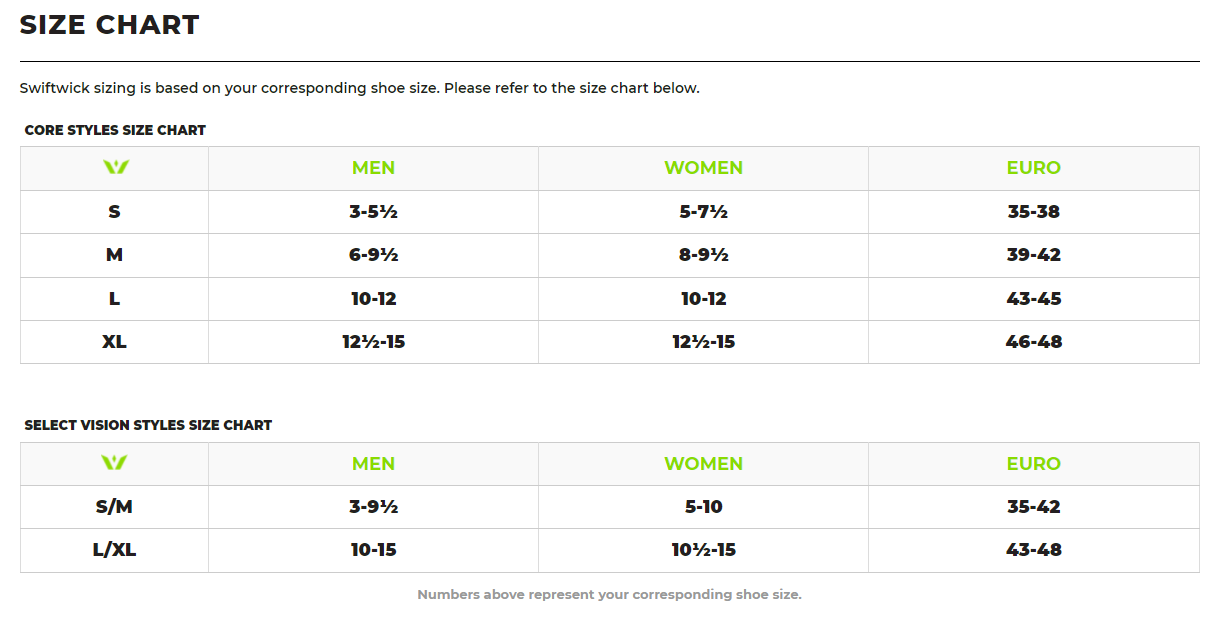Select the S/M row label in Vision chart

pos(114,507)
